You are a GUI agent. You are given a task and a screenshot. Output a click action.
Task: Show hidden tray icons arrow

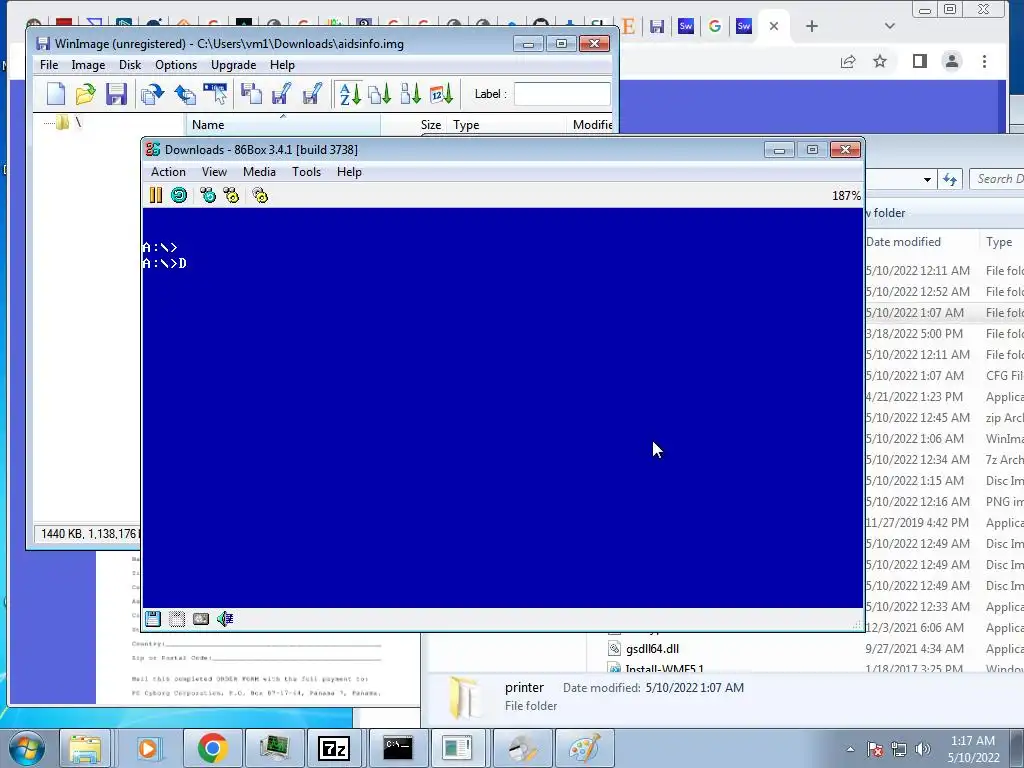[850, 749]
